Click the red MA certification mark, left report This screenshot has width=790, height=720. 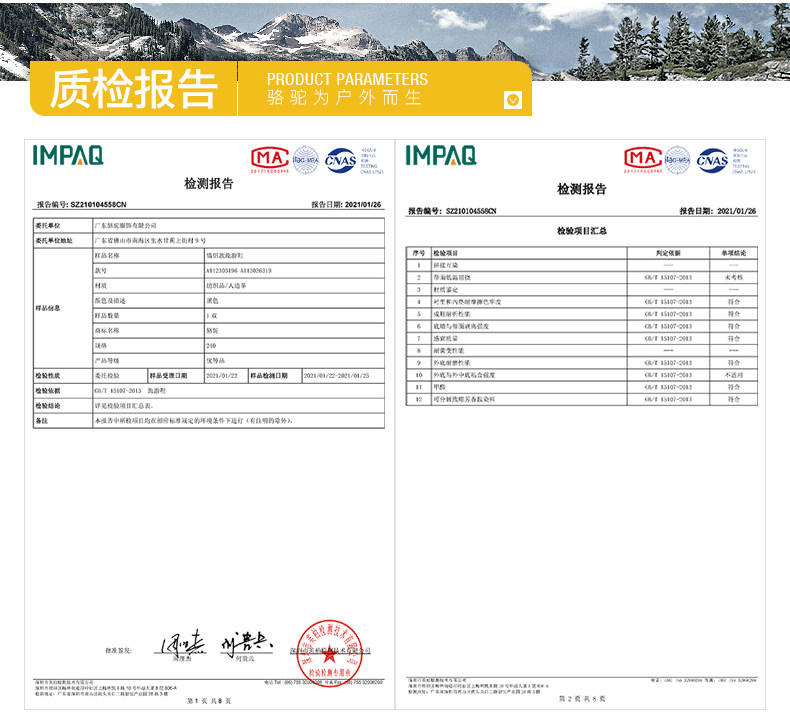click(x=270, y=160)
